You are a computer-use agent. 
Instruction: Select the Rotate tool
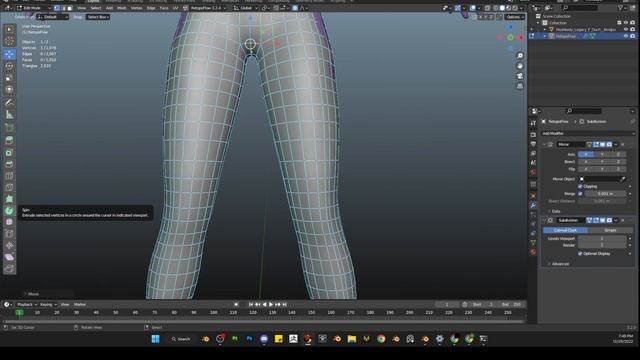pos(9,66)
